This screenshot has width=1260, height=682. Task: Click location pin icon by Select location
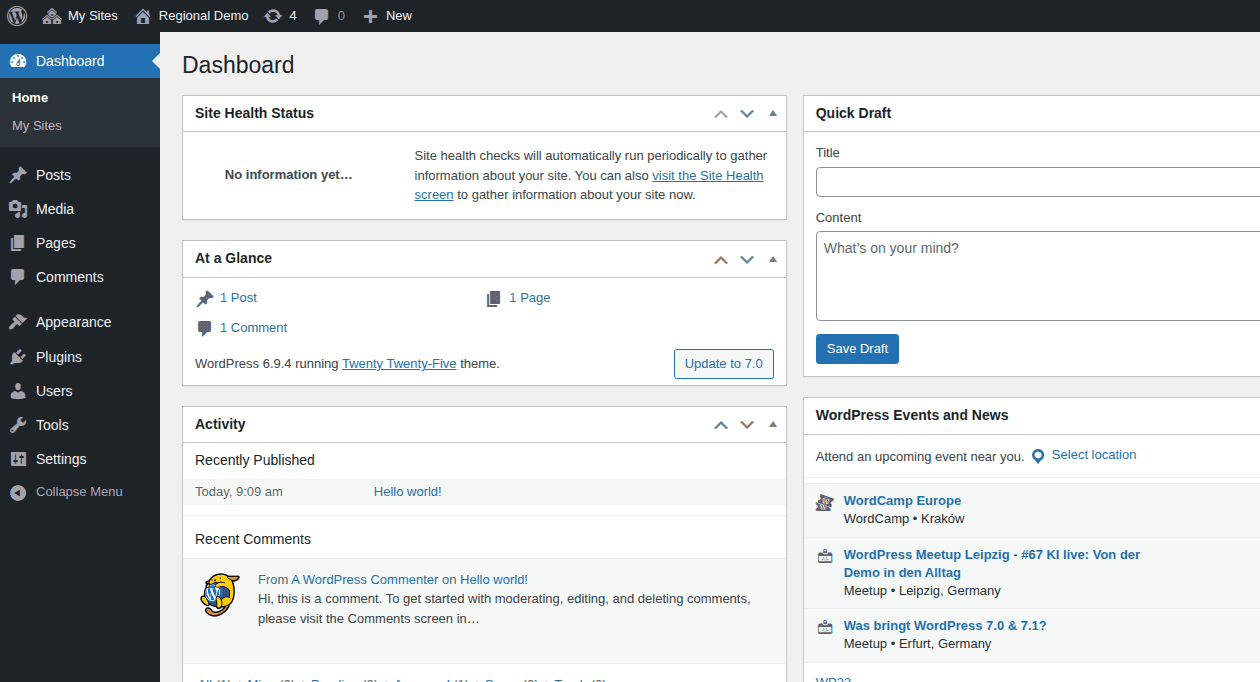1038,456
